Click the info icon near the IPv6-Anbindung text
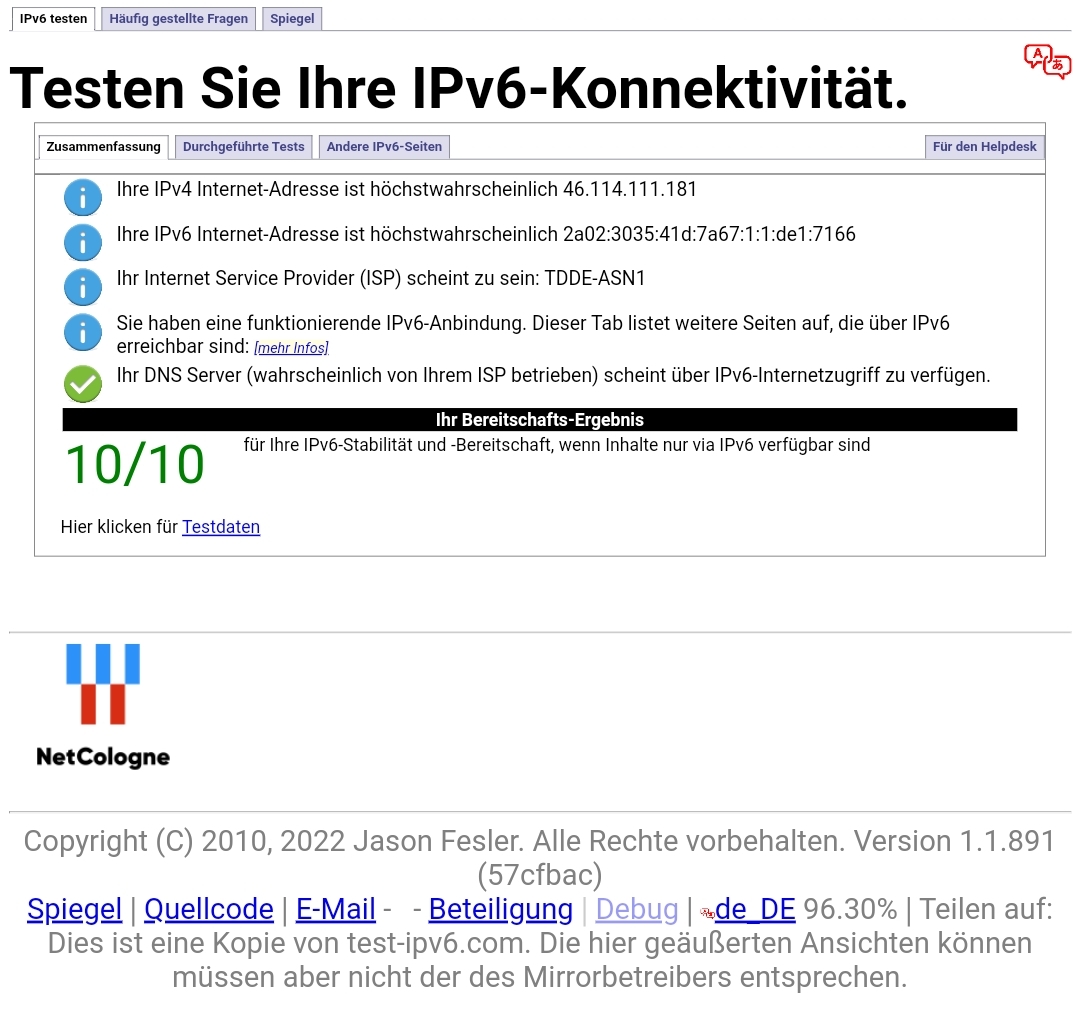 click(x=82, y=332)
